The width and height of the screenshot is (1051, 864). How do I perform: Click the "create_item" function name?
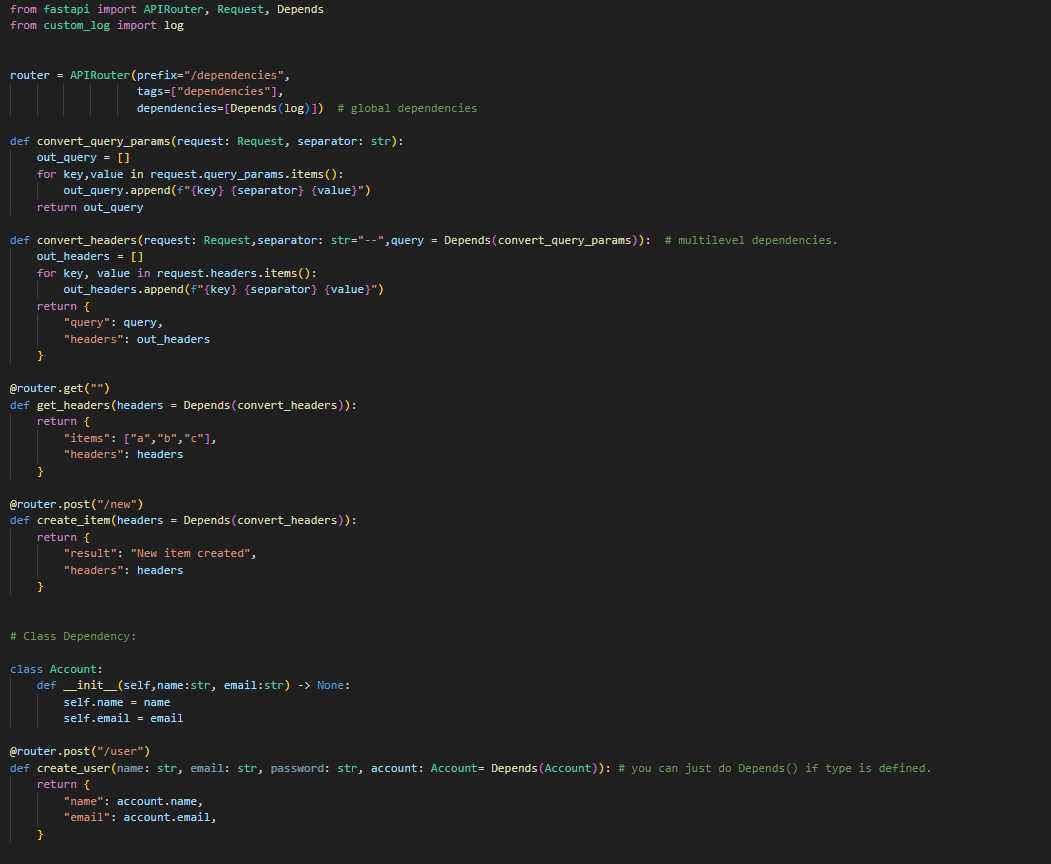(x=73, y=520)
